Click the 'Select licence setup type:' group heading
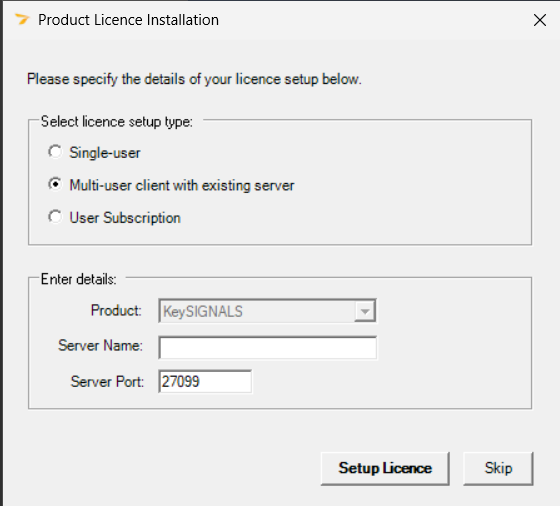The width and height of the screenshot is (560, 506). point(117,122)
